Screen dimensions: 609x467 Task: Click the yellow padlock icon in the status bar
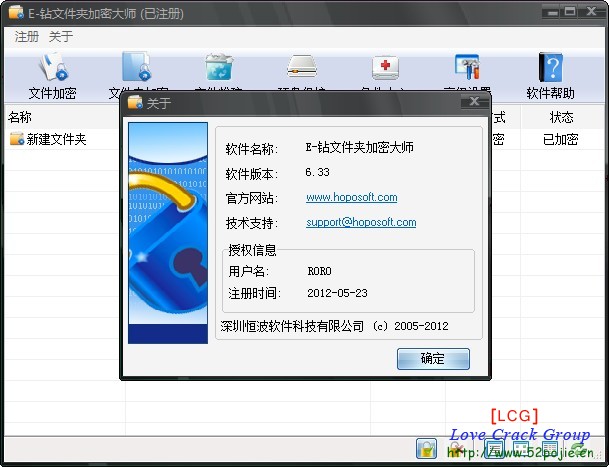[x=426, y=449]
